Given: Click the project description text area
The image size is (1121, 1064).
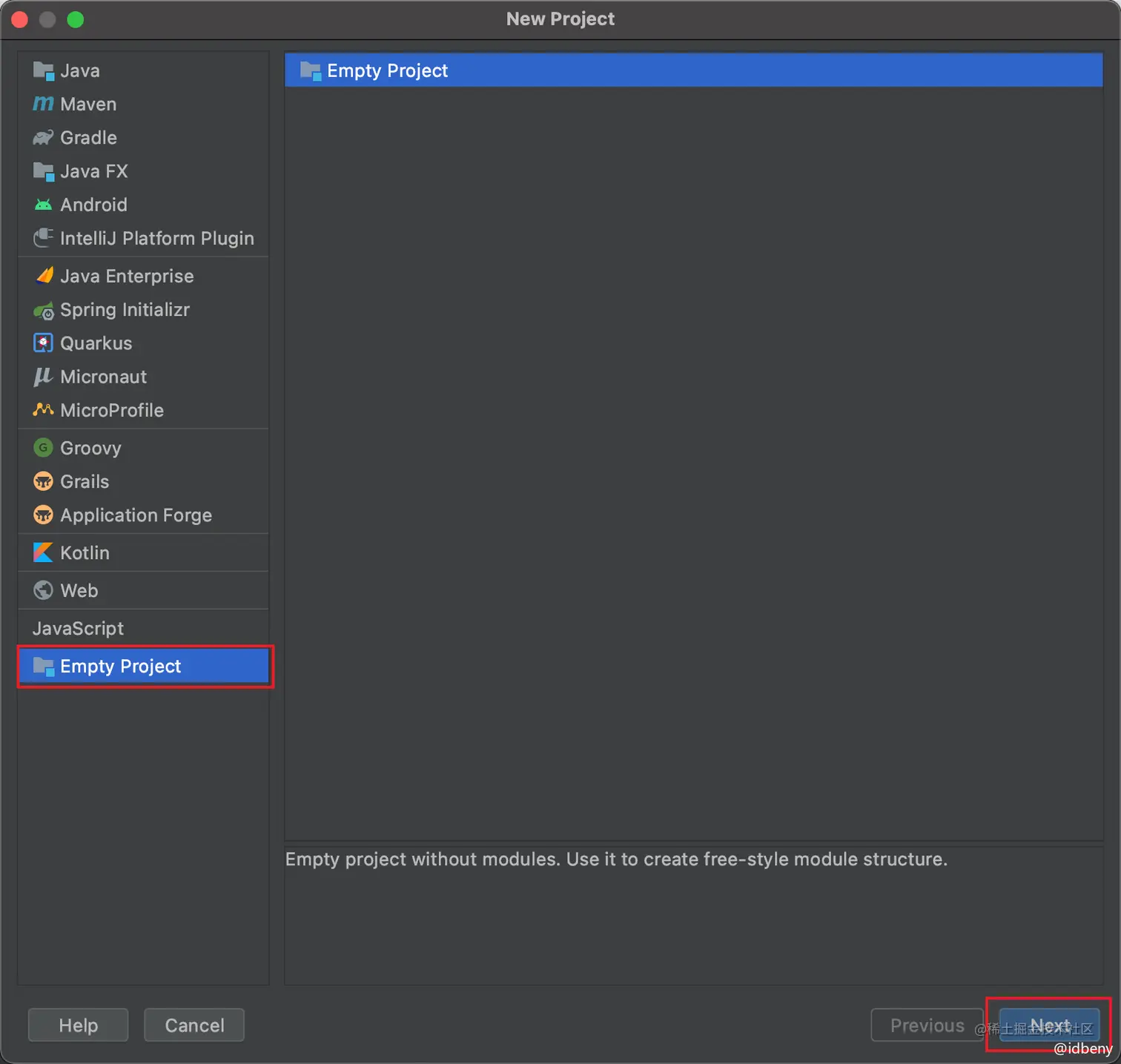Looking at the screenshot, I should click(693, 916).
